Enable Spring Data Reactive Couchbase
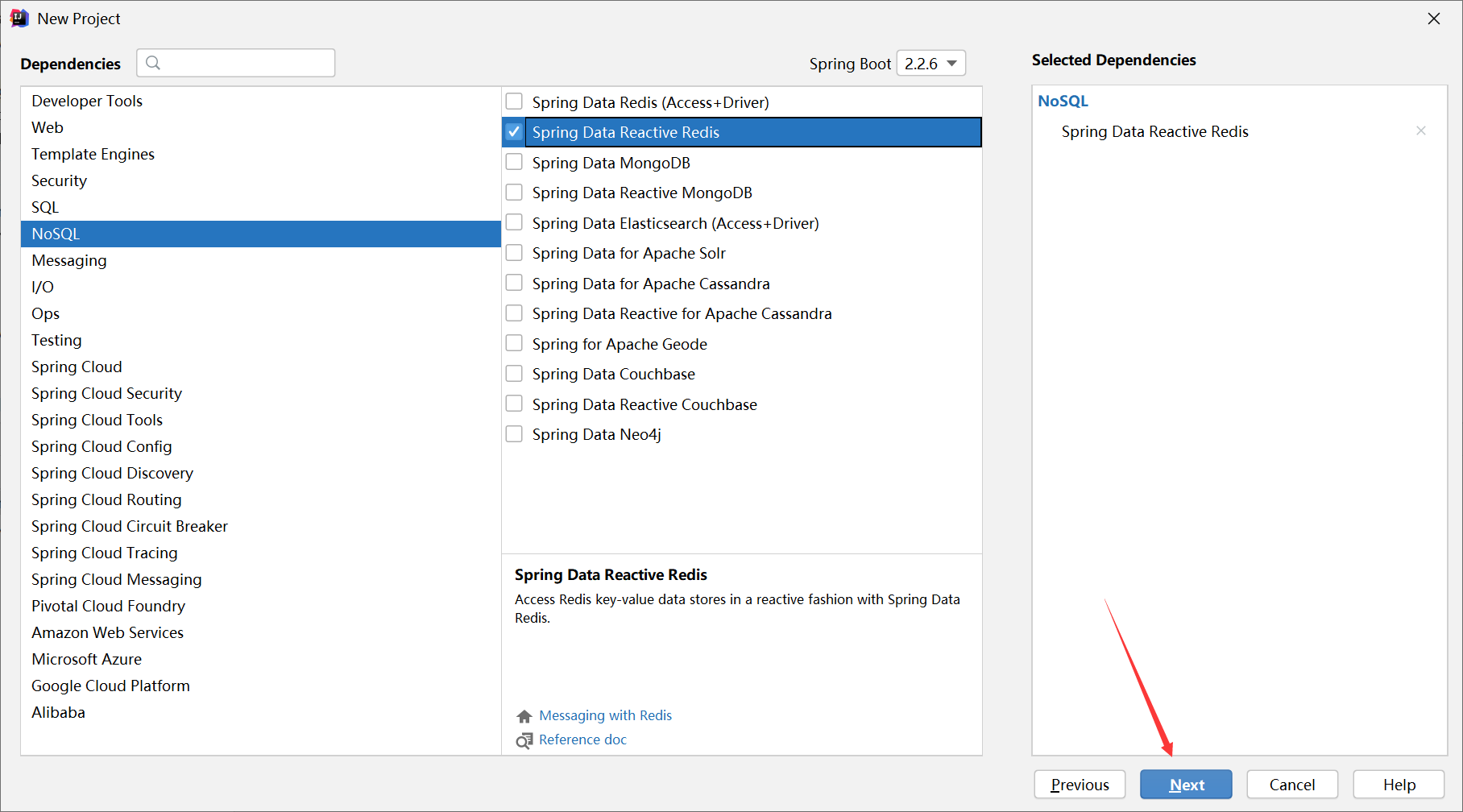This screenshot has height=812, width=1463. click(514, 404)
